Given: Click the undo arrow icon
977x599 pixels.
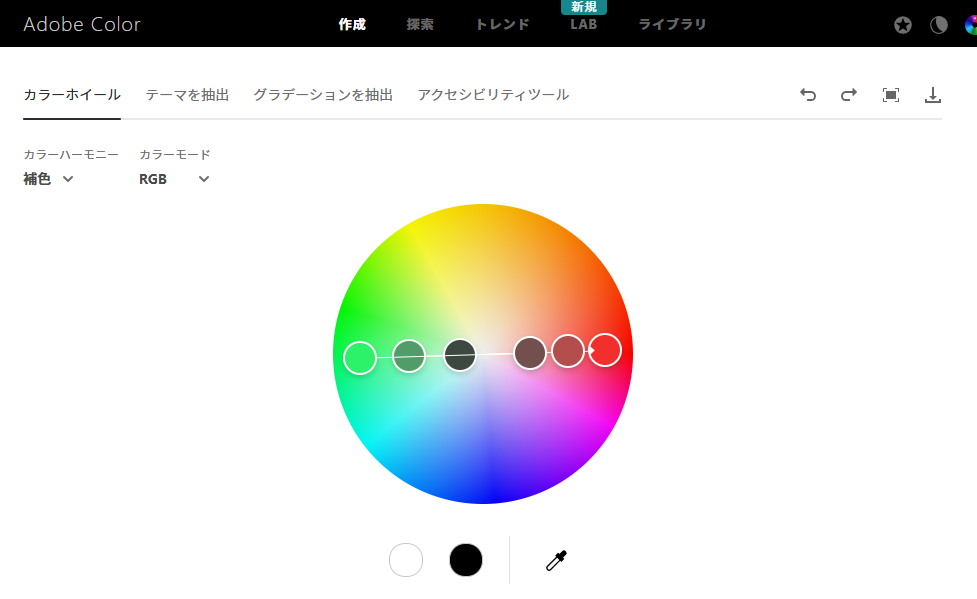Looking at the screenshot, I should tap(808, 95).
